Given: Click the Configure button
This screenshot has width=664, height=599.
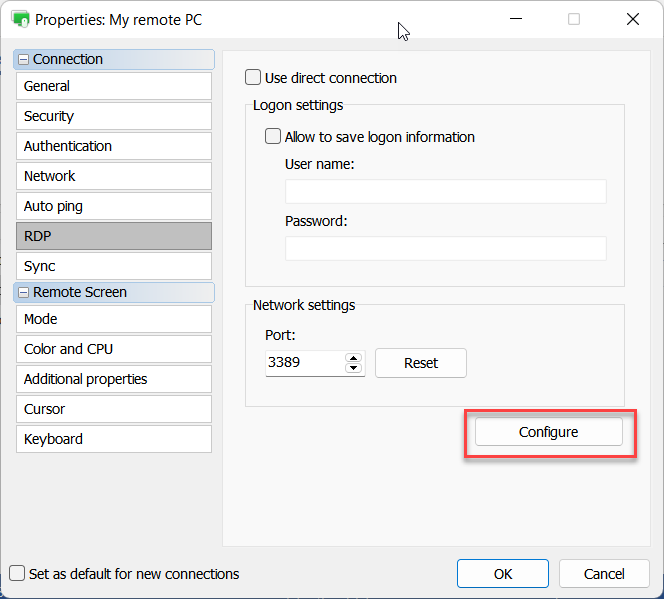Looking at the screenshot, I should 548,432.
